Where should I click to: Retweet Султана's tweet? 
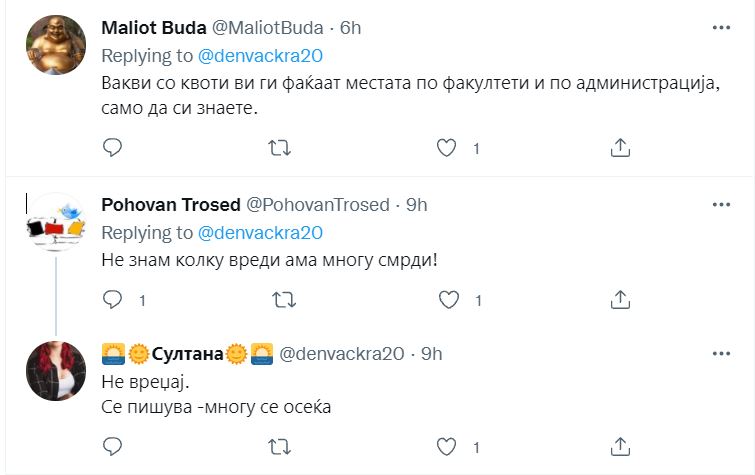pyautogui.click(x=282, y=447)
